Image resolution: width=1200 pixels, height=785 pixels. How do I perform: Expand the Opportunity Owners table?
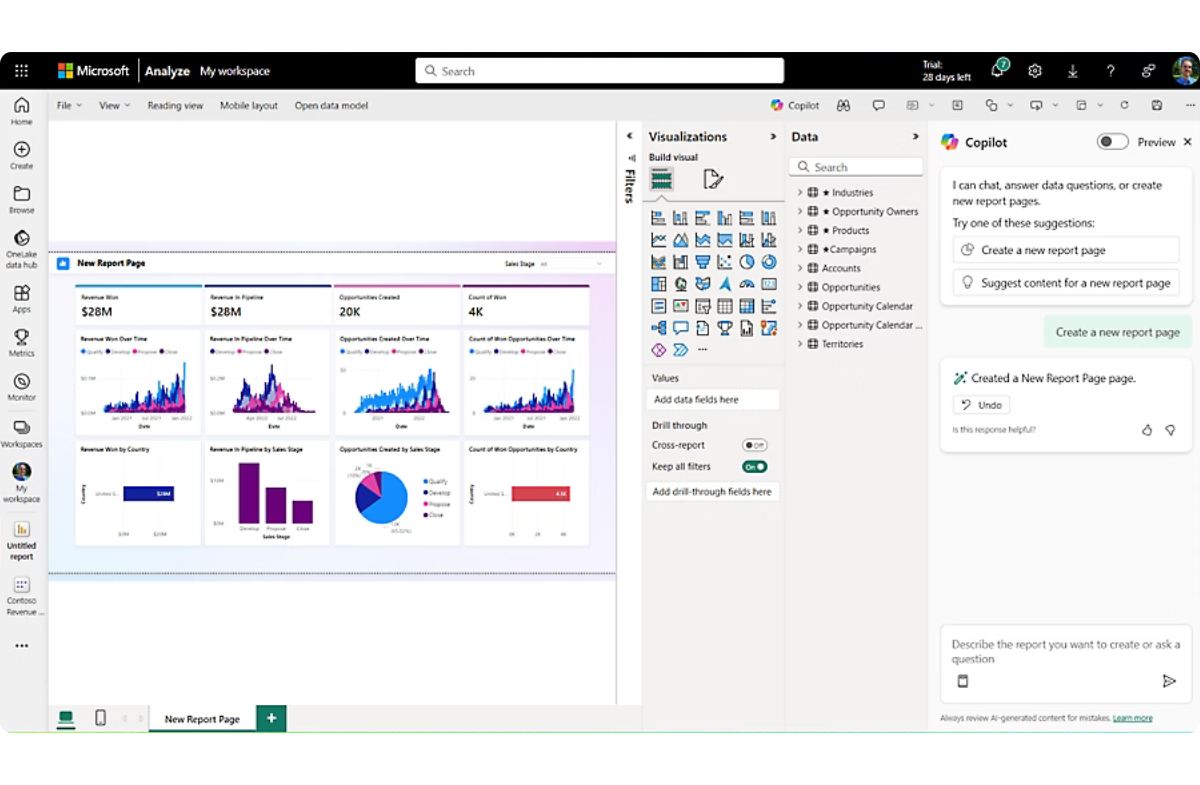pos(800,211)
